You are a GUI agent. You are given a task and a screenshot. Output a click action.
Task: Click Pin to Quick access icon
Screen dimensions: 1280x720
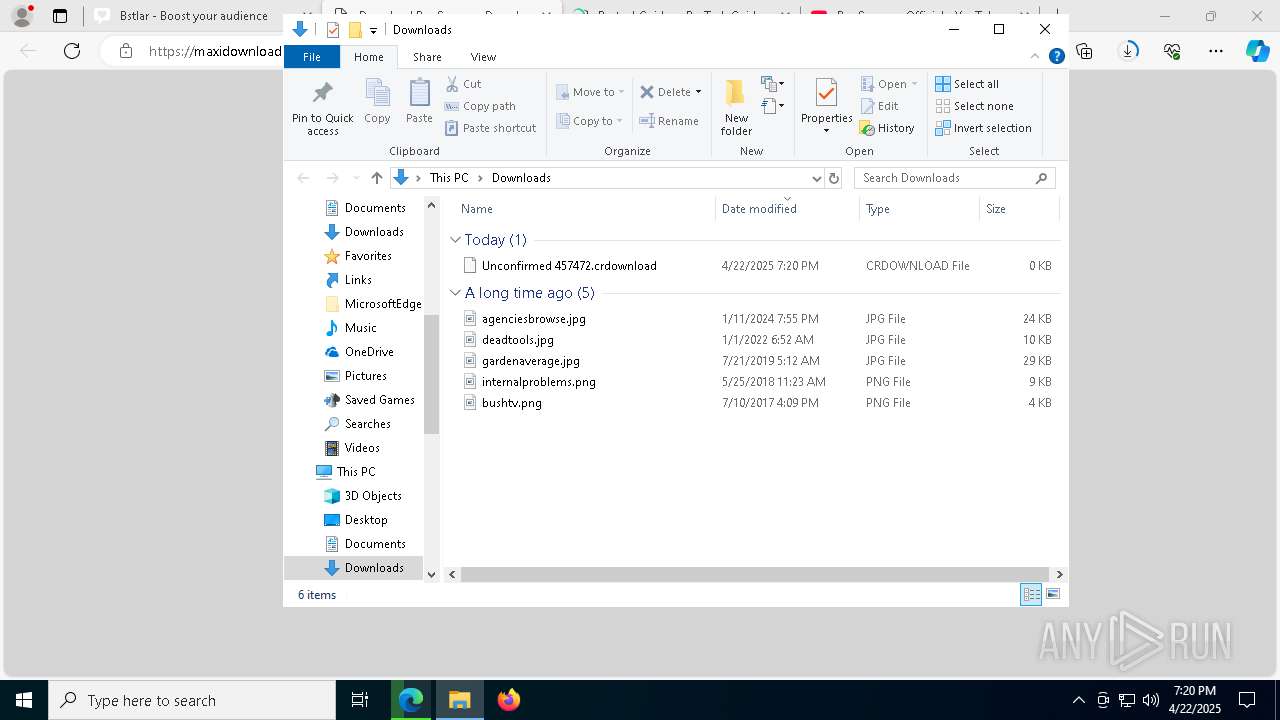click(322, 93)
